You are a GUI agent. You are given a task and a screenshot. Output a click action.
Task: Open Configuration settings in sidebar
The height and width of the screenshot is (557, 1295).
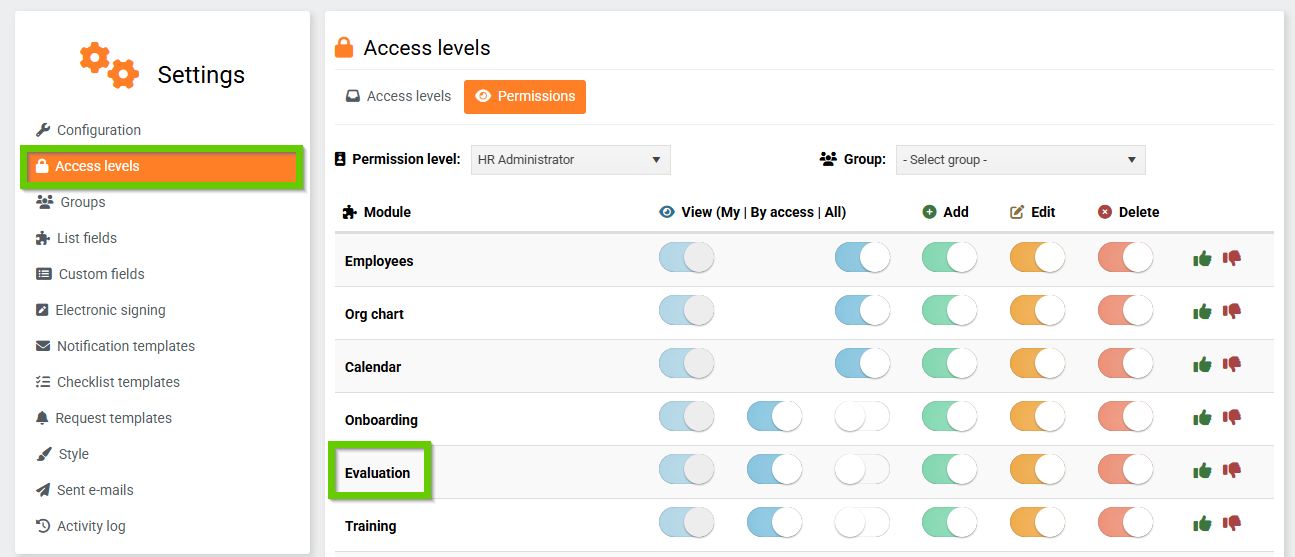point(98,130)
